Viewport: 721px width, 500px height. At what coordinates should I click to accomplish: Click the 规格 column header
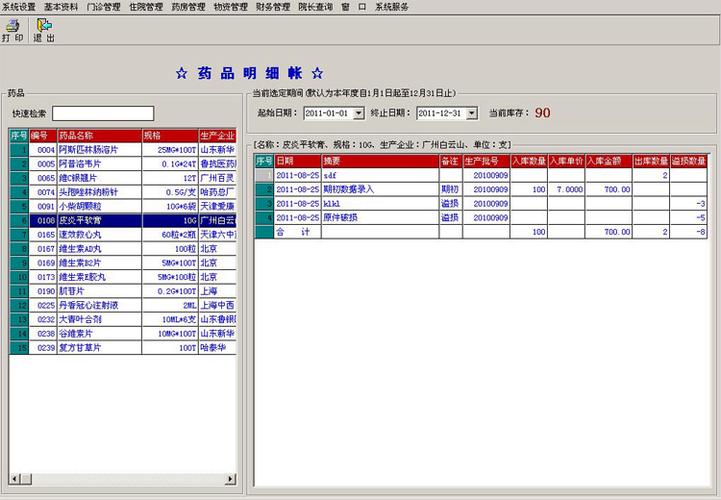[x=170, y=136]
